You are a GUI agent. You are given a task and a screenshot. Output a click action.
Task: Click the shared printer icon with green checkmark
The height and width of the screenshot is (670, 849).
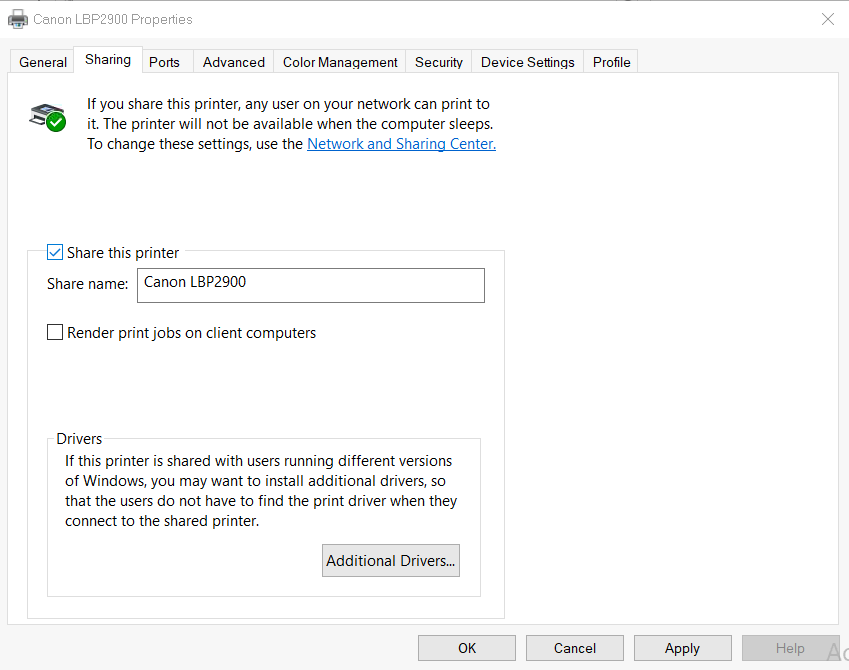[48, 118]
